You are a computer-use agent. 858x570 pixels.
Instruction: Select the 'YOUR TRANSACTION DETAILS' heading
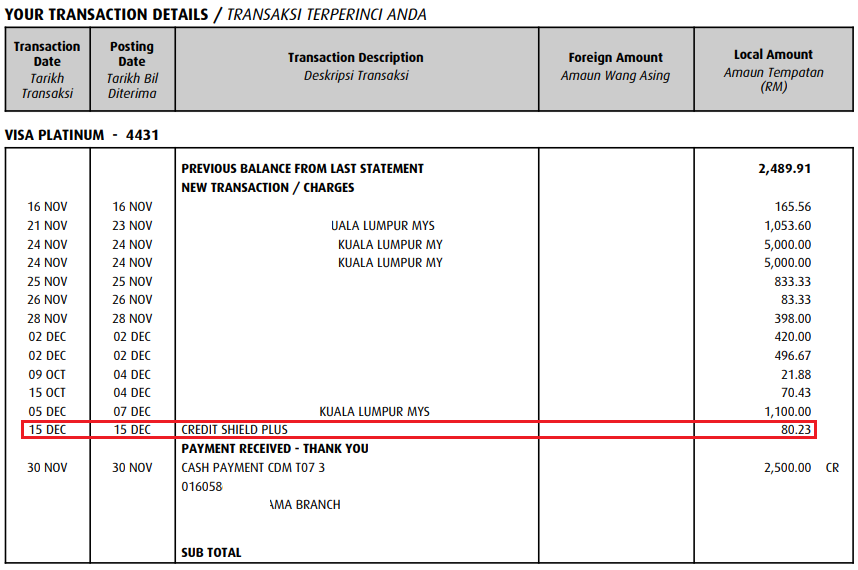click(x=106, y=14)
